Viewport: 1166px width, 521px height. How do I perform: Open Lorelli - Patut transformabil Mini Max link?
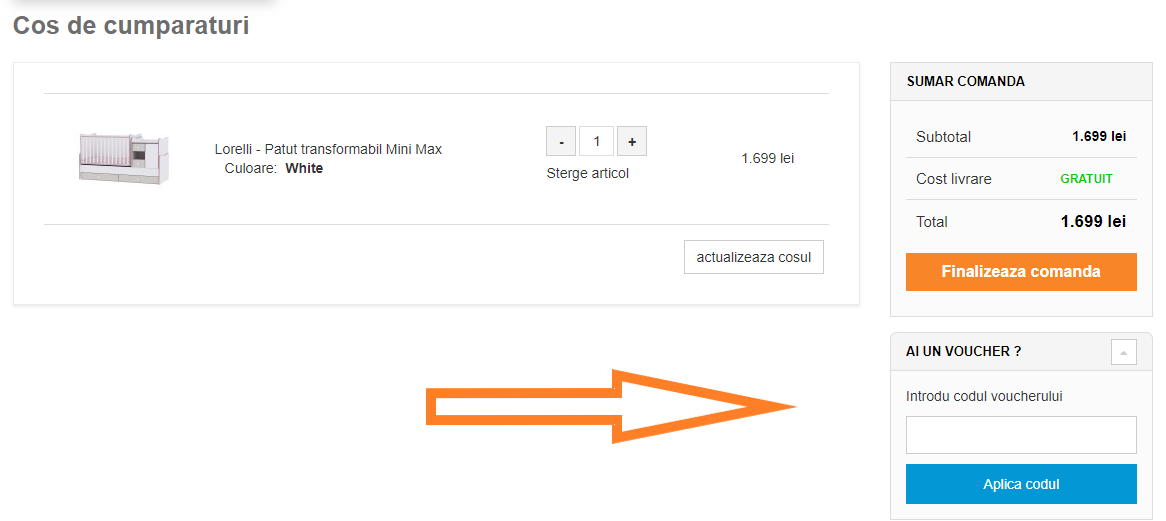[x=328, y=149]
